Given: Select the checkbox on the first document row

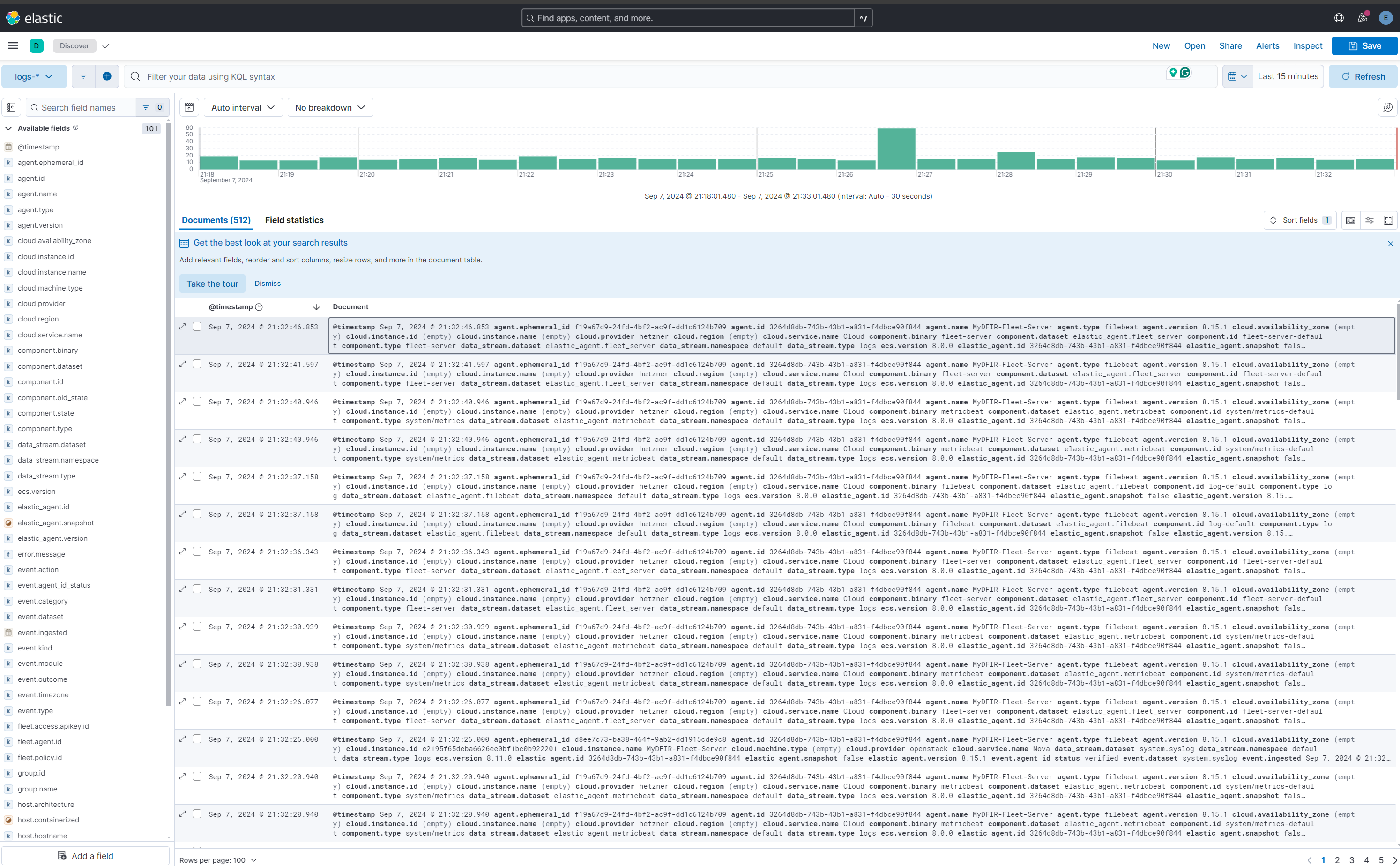Looking at the screenshot, I should point(197,327).
